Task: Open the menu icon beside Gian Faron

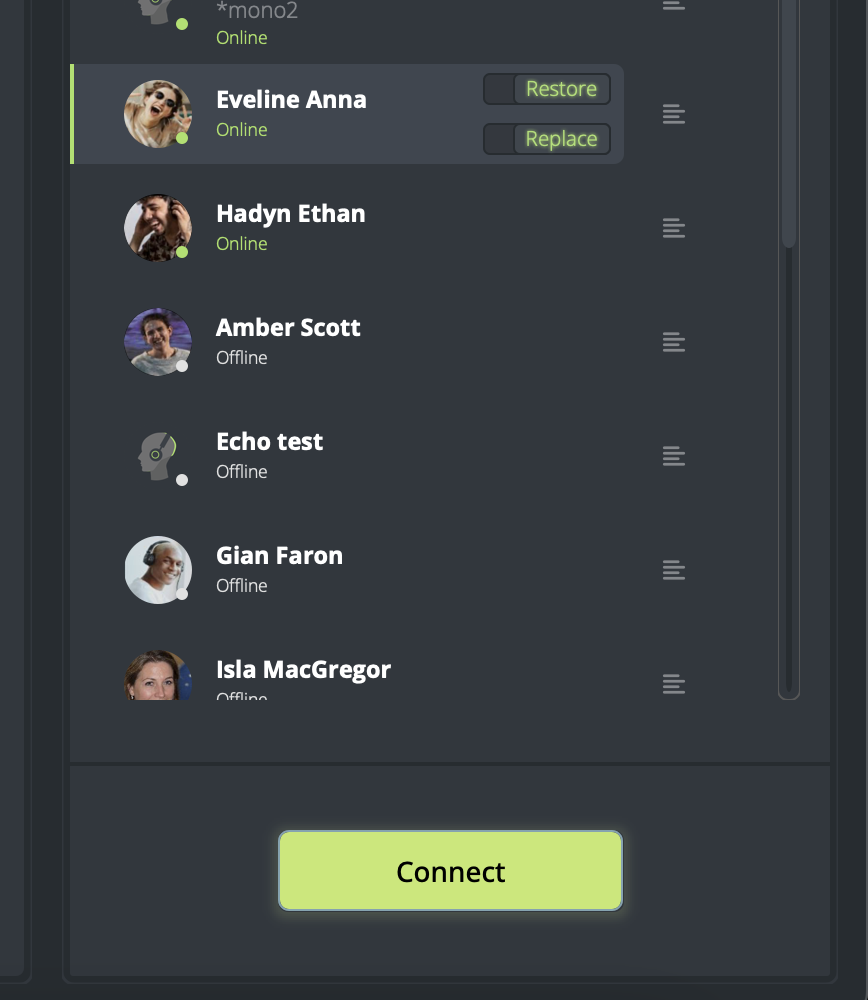Action: click(x=673, y=570)
